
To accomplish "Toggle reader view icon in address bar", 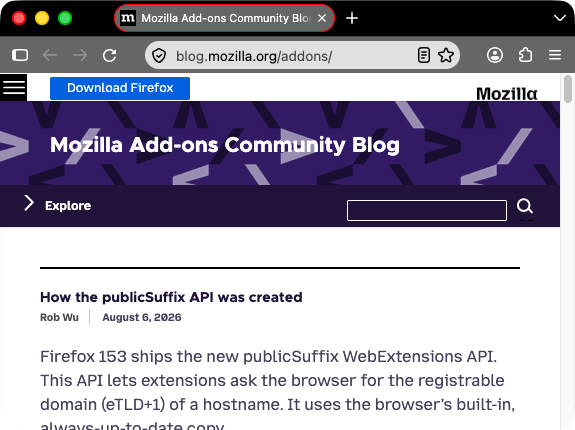I will point(424,55).
